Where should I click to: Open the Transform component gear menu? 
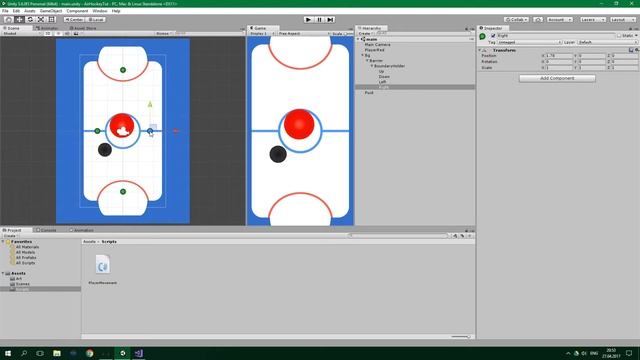coord(637,50)
